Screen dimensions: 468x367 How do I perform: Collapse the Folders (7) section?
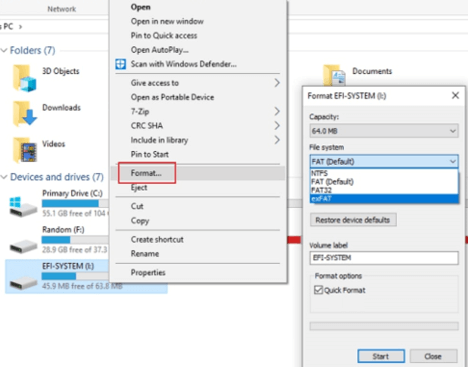pos(4,50)
